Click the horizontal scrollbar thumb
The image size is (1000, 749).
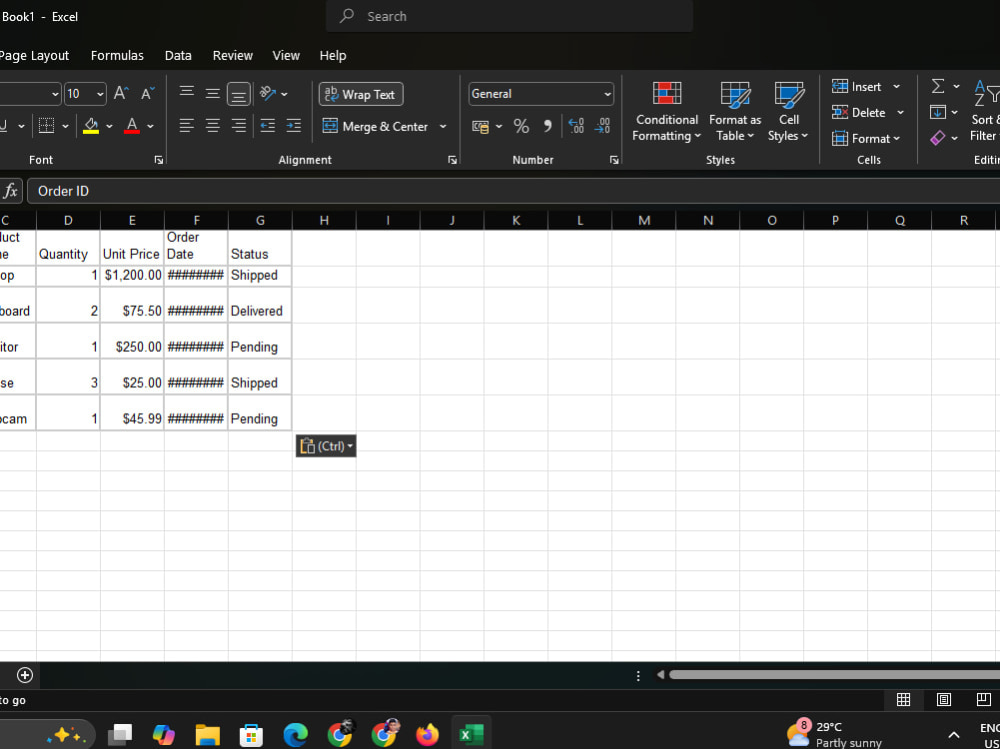coord(834,674)
